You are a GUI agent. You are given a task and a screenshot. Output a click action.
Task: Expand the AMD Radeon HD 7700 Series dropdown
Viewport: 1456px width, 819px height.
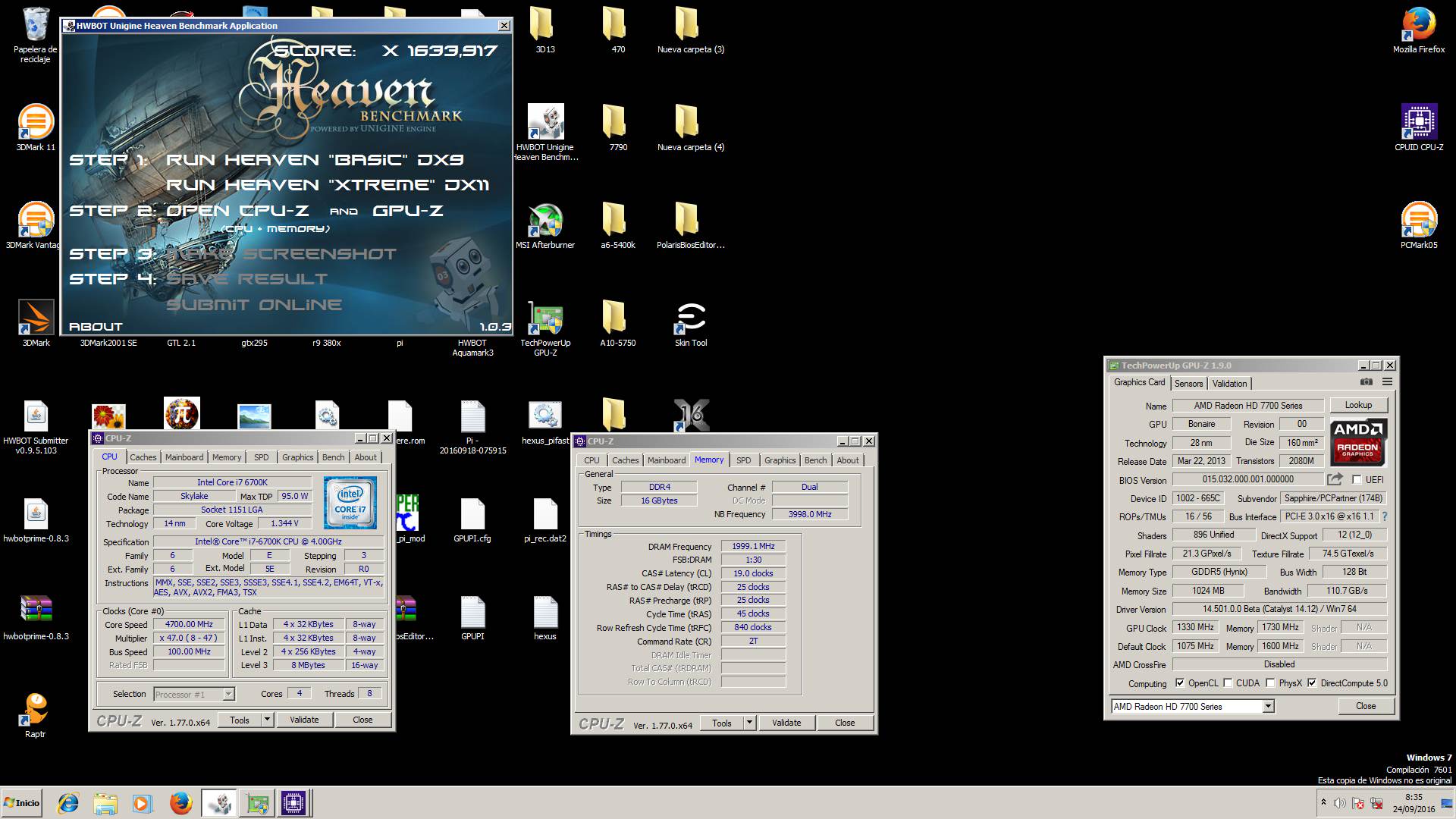coord(1267,706)
